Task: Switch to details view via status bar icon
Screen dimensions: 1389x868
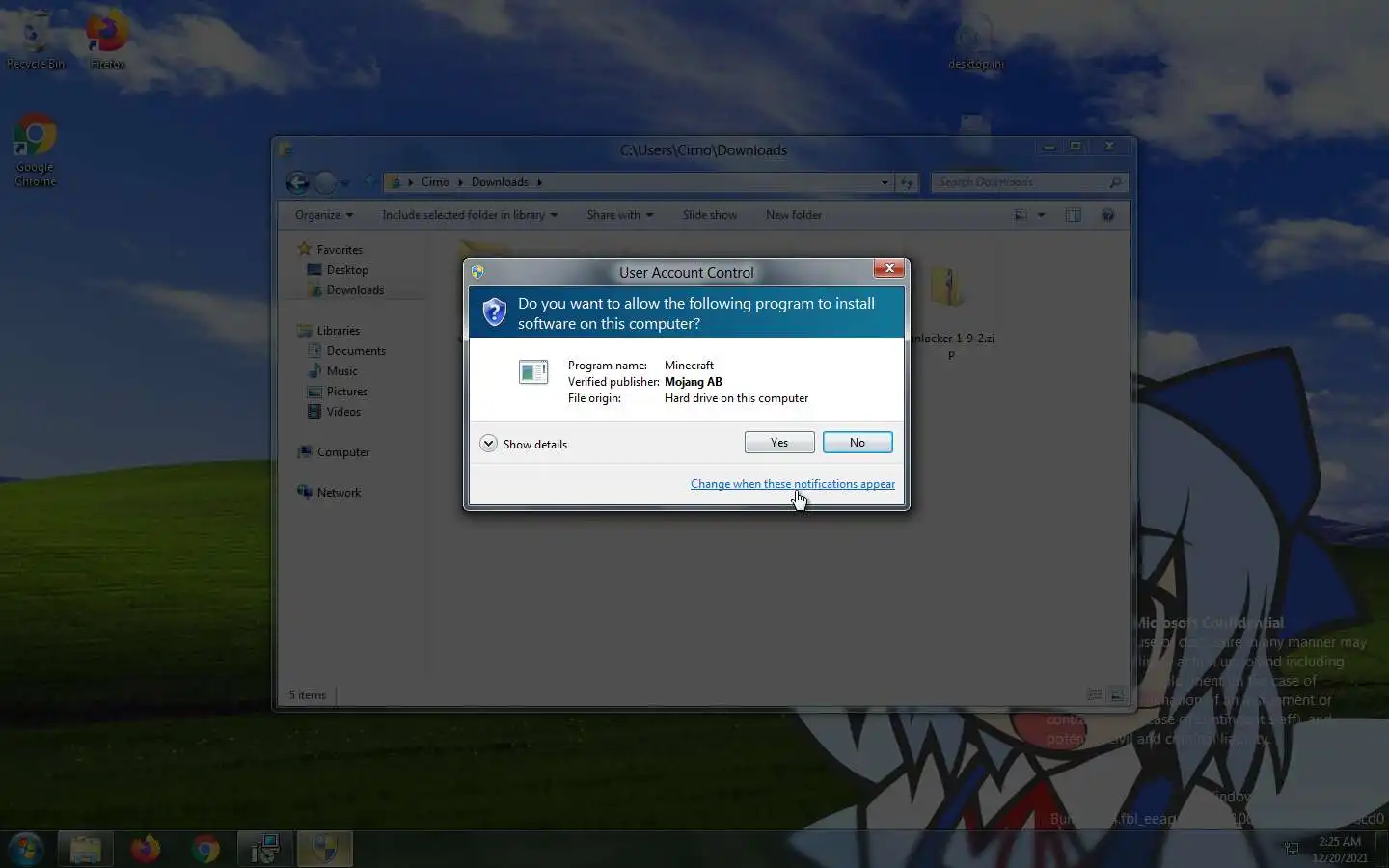Action: point(1095,694)
